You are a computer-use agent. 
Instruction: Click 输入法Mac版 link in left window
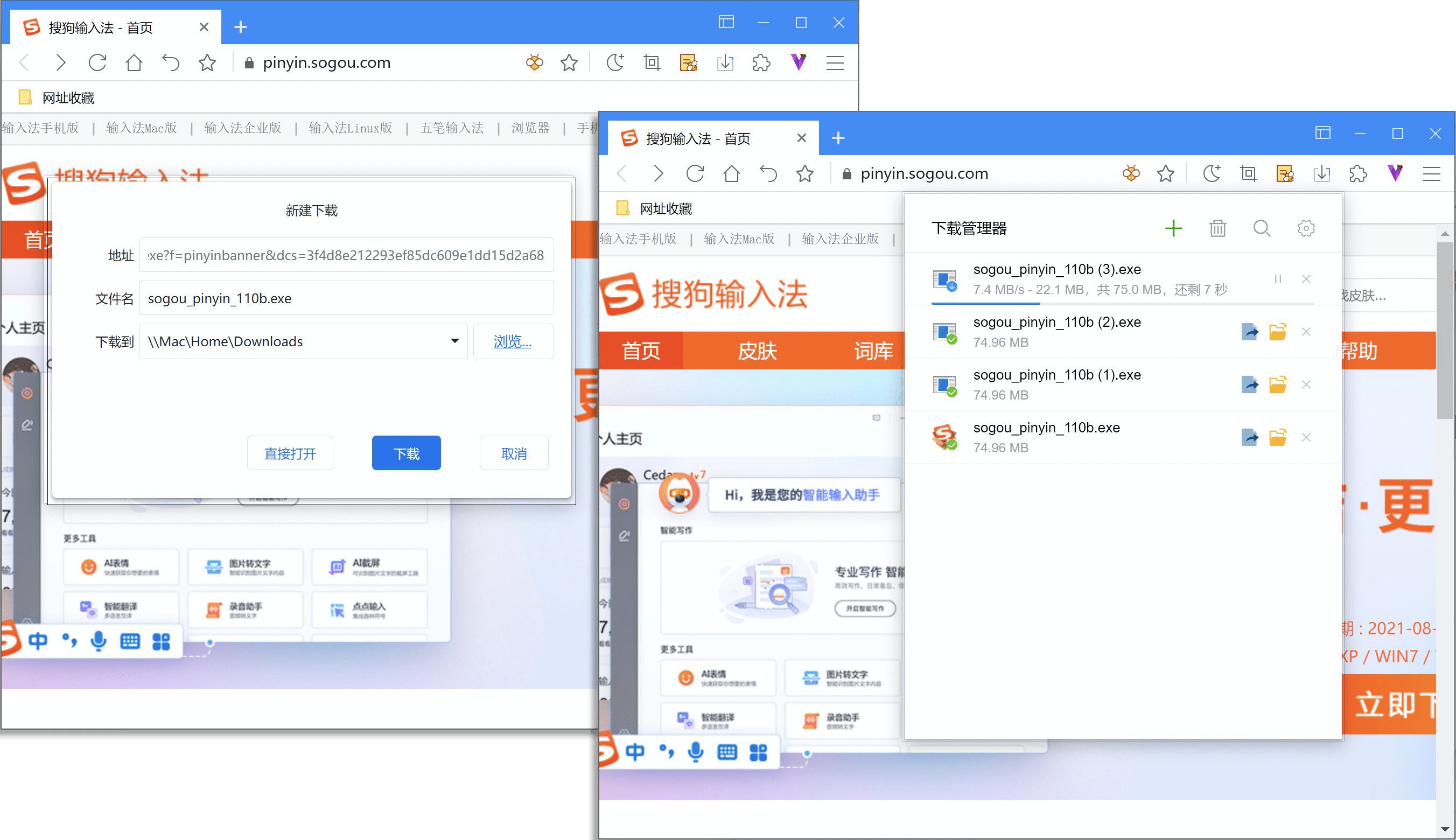pyautogui.click(x=141, y=128)
